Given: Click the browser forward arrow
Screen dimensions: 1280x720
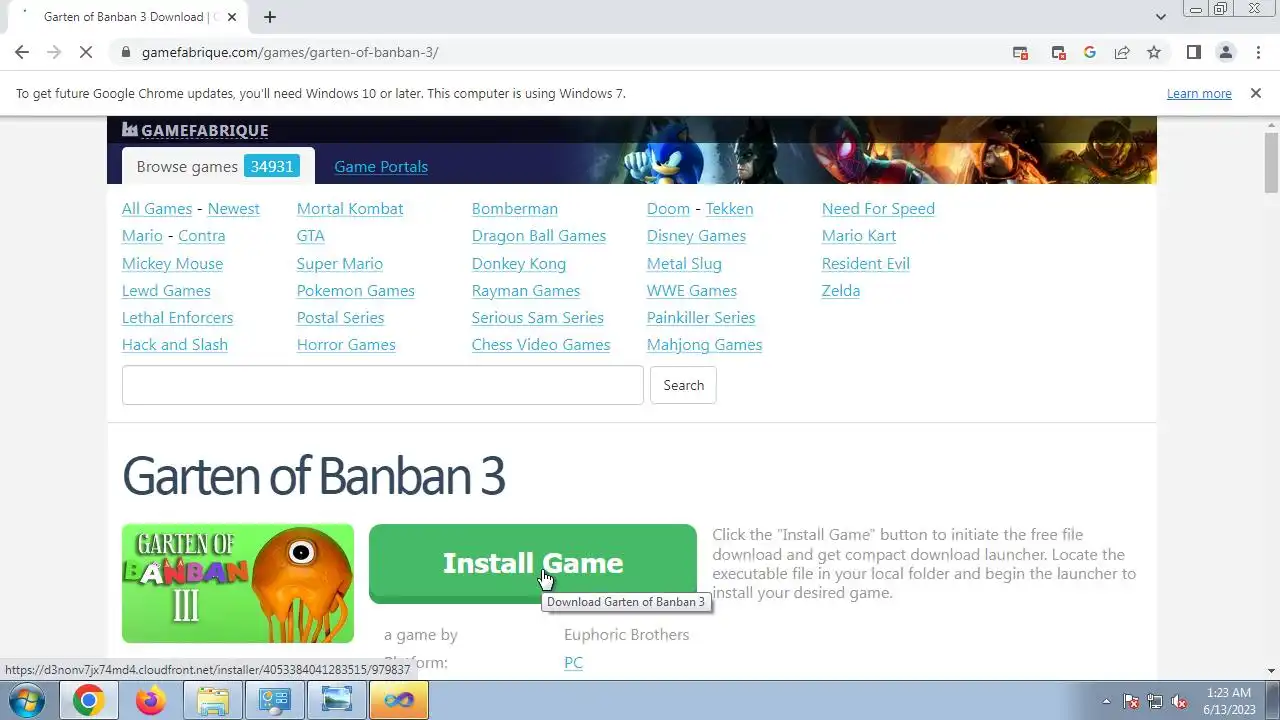Looking at the screenshot, I should [54, 52].
